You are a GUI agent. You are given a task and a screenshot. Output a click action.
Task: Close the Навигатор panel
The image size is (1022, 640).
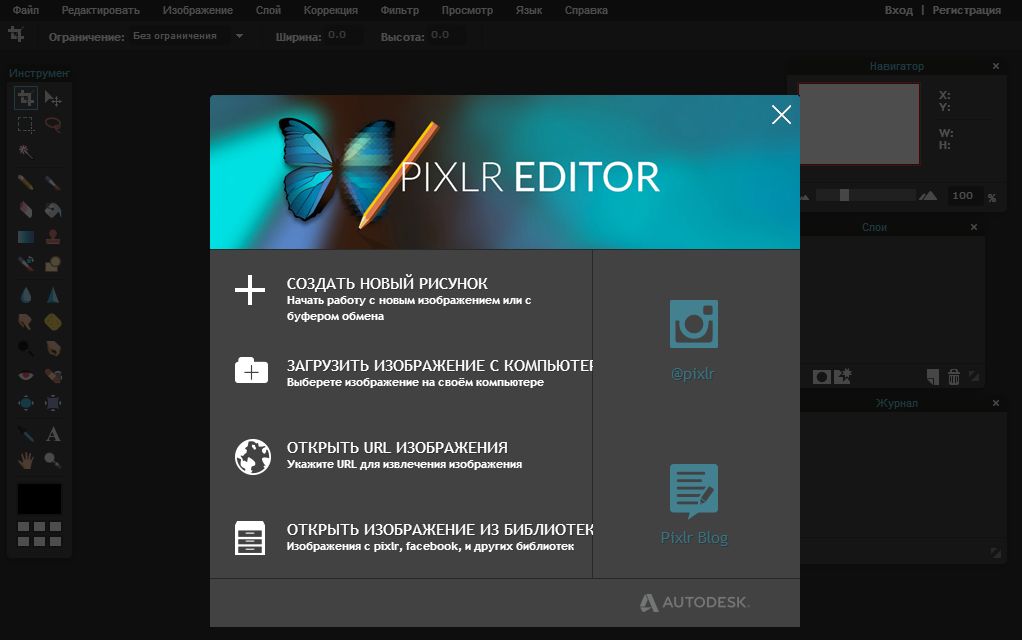(995, 66)
